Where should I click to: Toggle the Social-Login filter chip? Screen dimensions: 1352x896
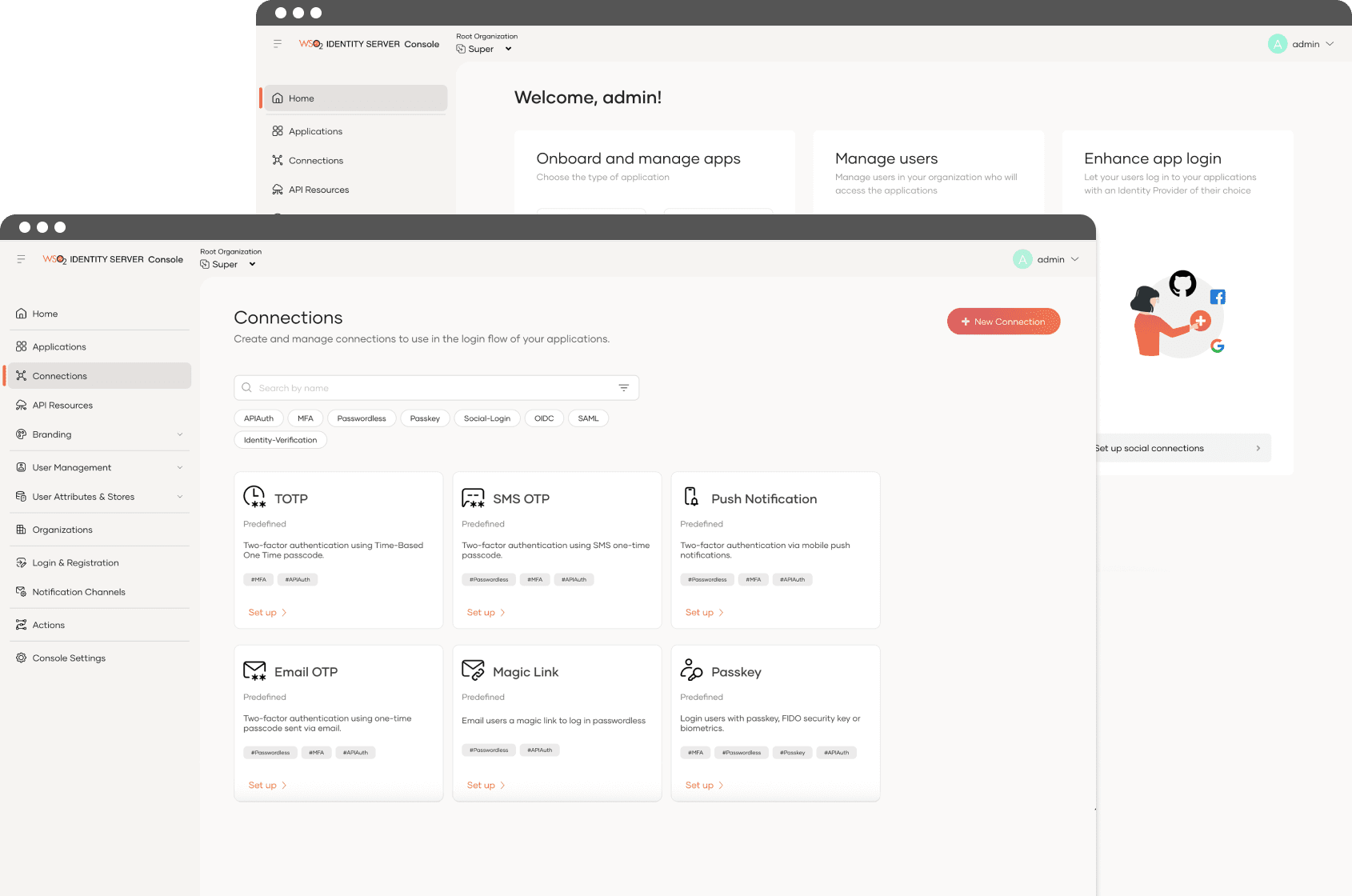(x=486, y=418)
